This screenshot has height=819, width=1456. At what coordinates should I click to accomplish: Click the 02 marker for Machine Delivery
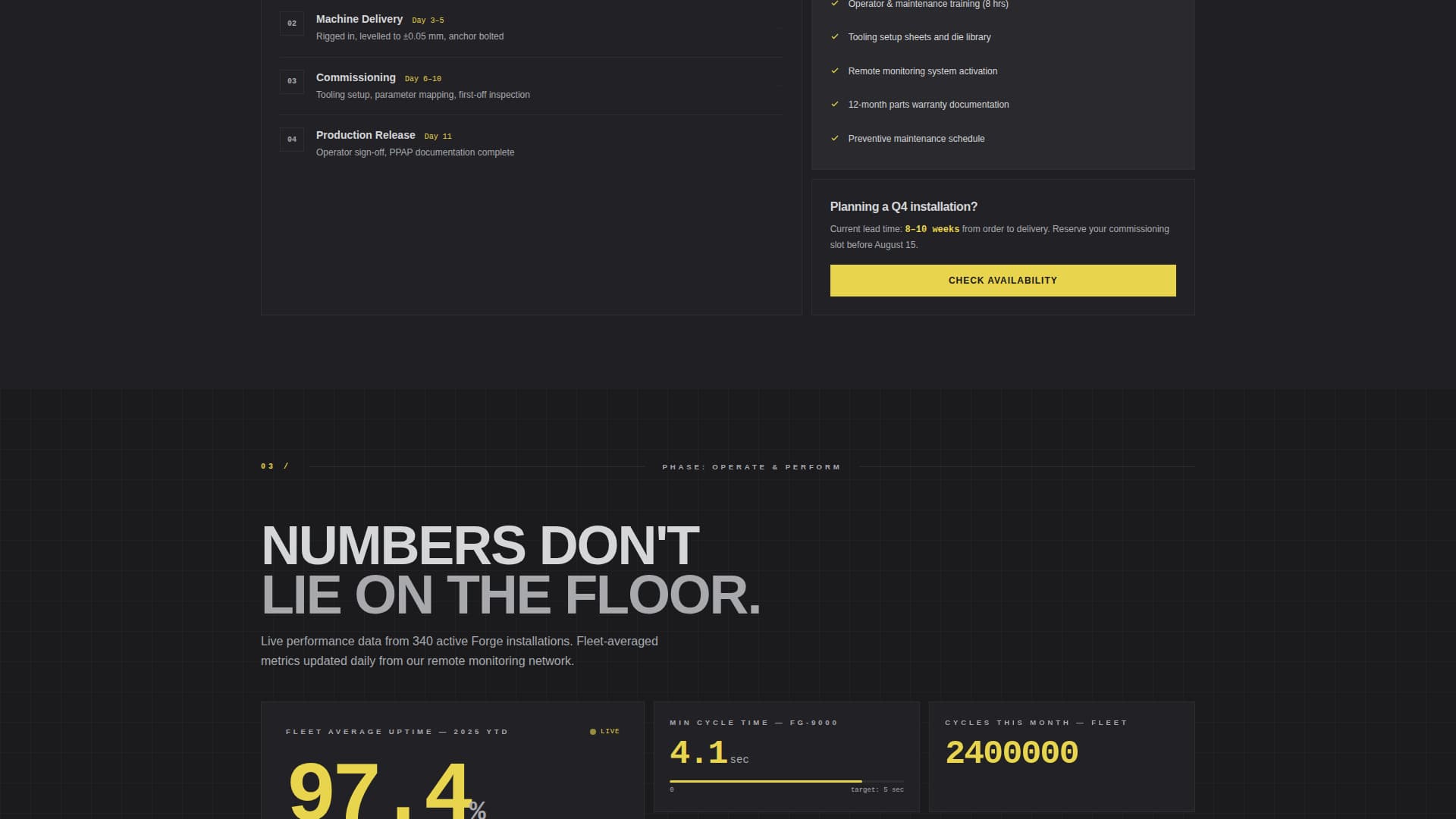point(292,24)
